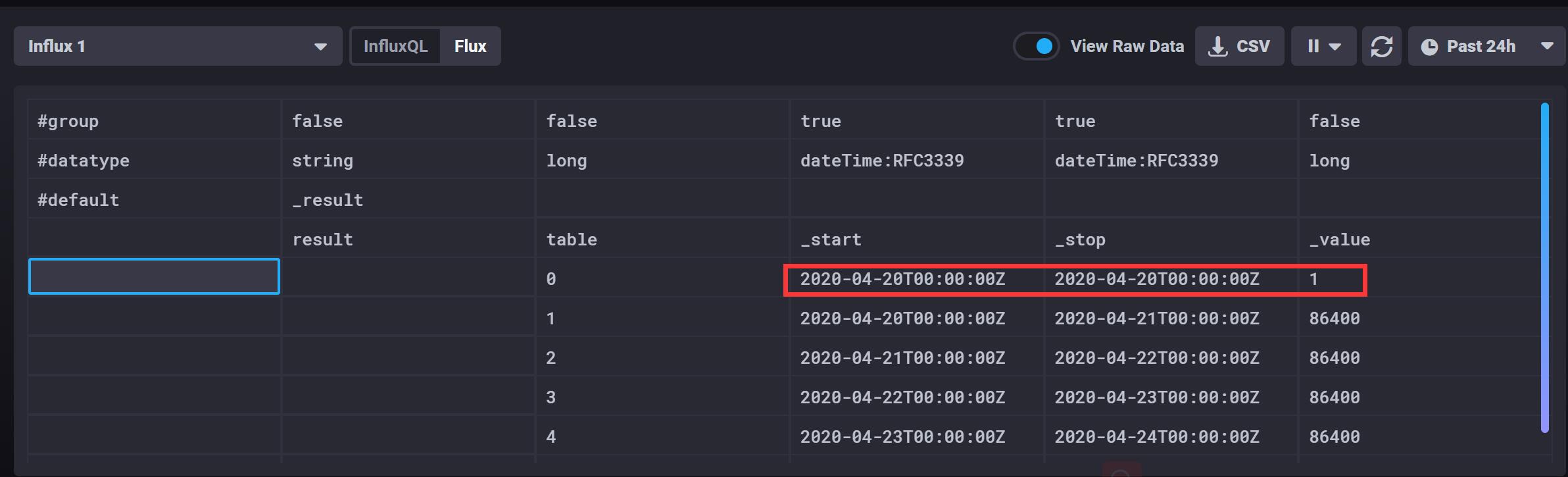Open the Influx 1 source dropdown

178,46
